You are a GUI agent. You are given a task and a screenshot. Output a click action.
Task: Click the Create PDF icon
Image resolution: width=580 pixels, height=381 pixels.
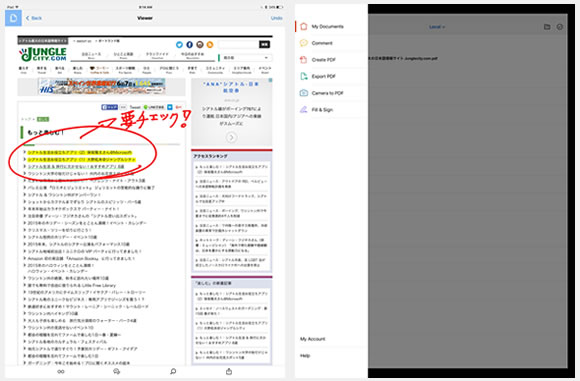304,60
